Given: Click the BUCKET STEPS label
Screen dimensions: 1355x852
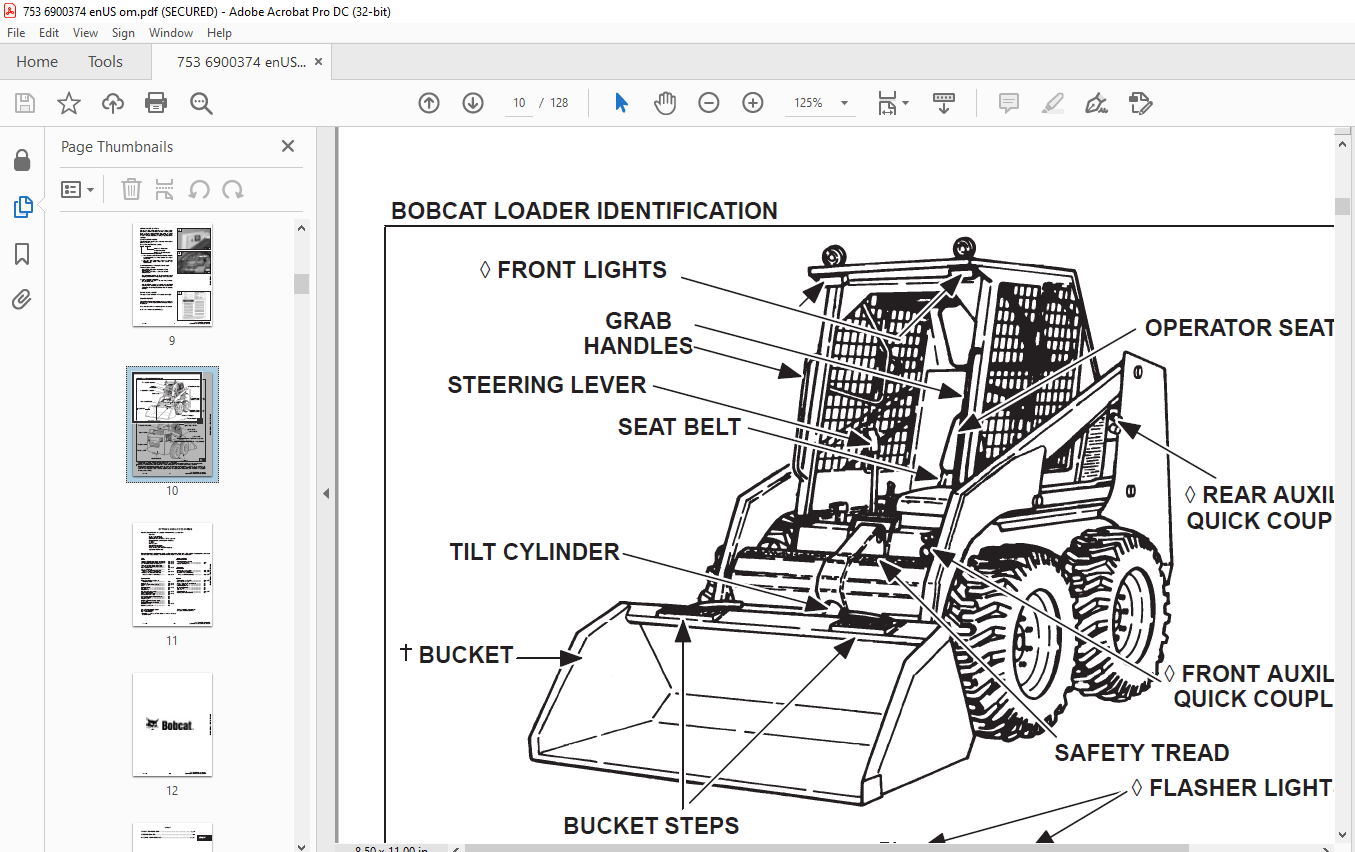Looking at the screenshot, I should [651, 826].
